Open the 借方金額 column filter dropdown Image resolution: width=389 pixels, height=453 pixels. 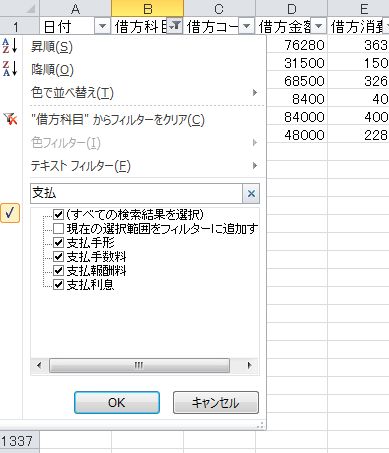click(318, 26)
